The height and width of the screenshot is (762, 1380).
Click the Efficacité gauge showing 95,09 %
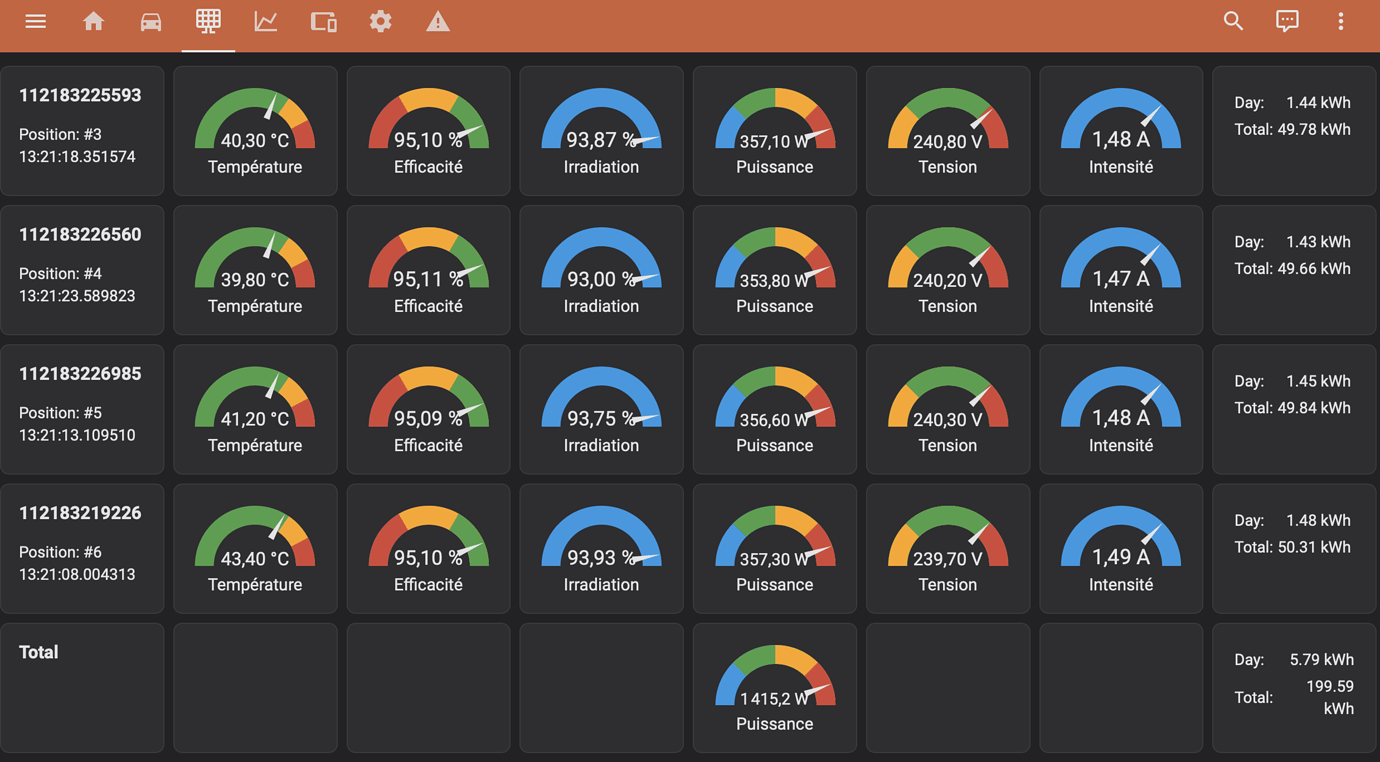pyautogui.click(x=428, y=408)
